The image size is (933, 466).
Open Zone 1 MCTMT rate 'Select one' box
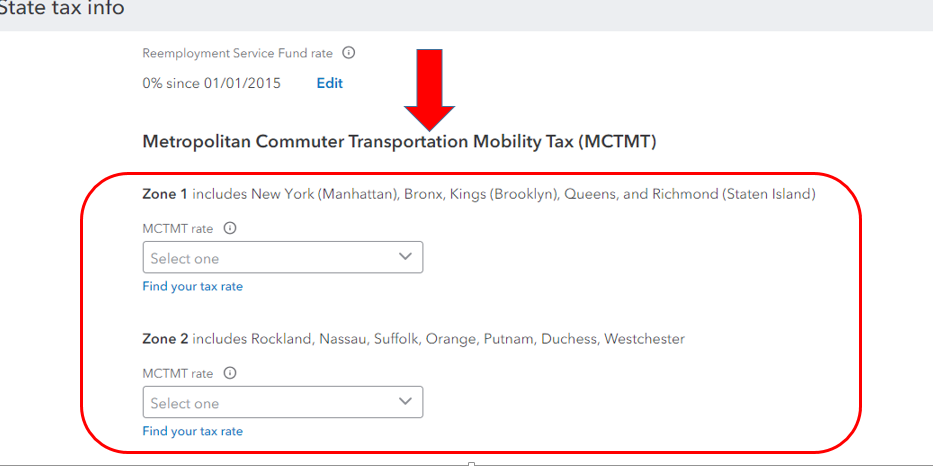point(270,258)
